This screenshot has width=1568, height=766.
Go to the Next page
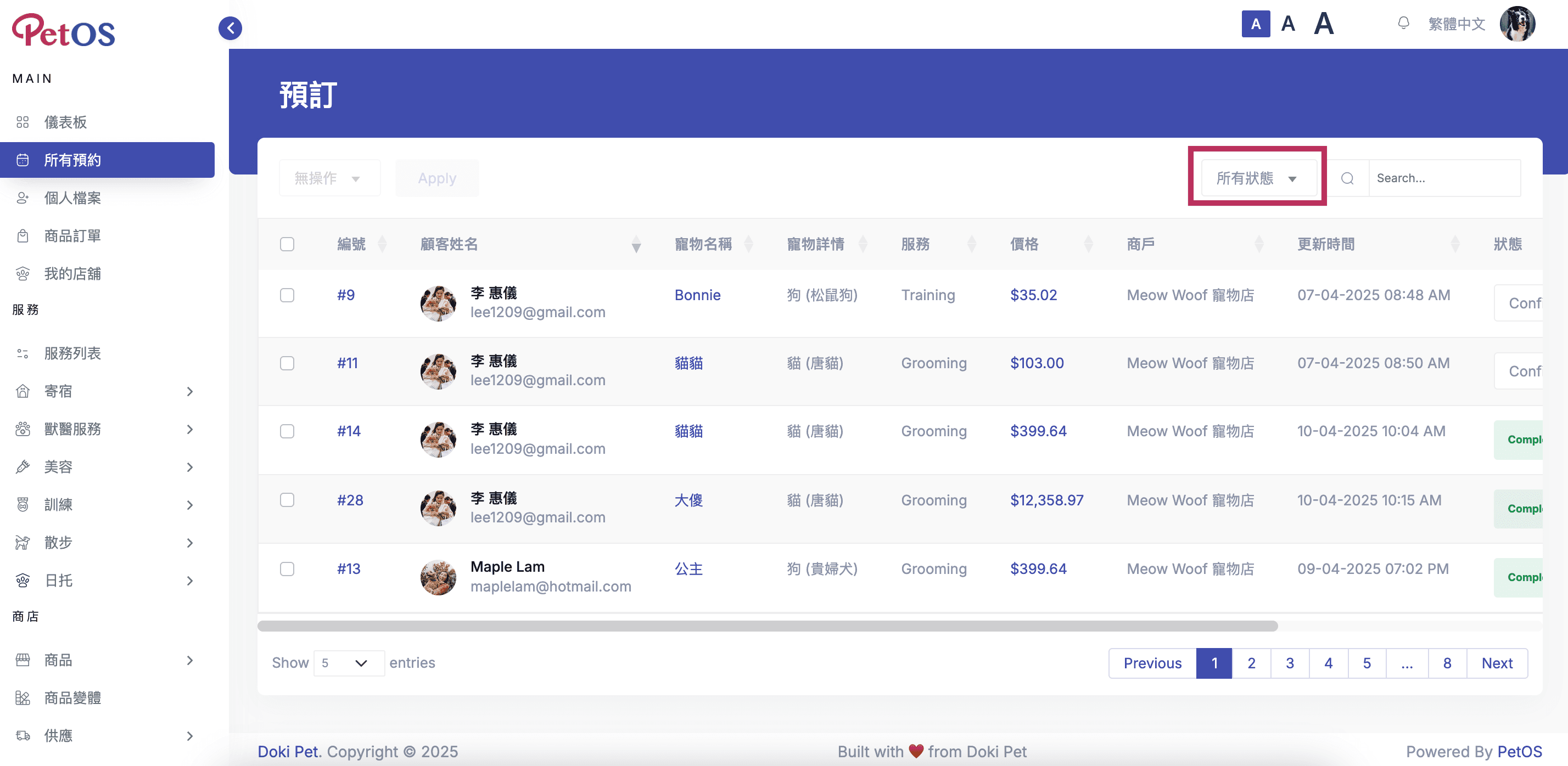[1497, 663]
